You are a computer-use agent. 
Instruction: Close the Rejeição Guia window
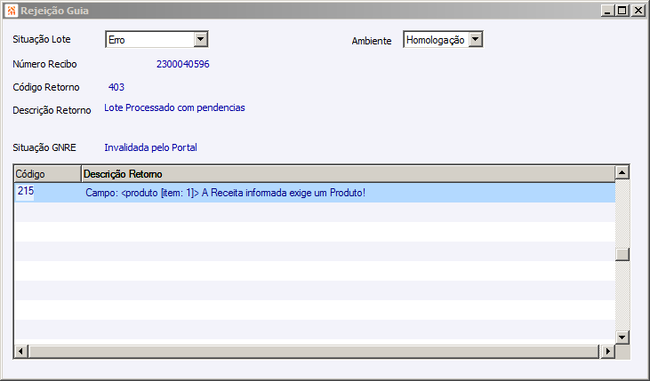[x=638, y=10]
